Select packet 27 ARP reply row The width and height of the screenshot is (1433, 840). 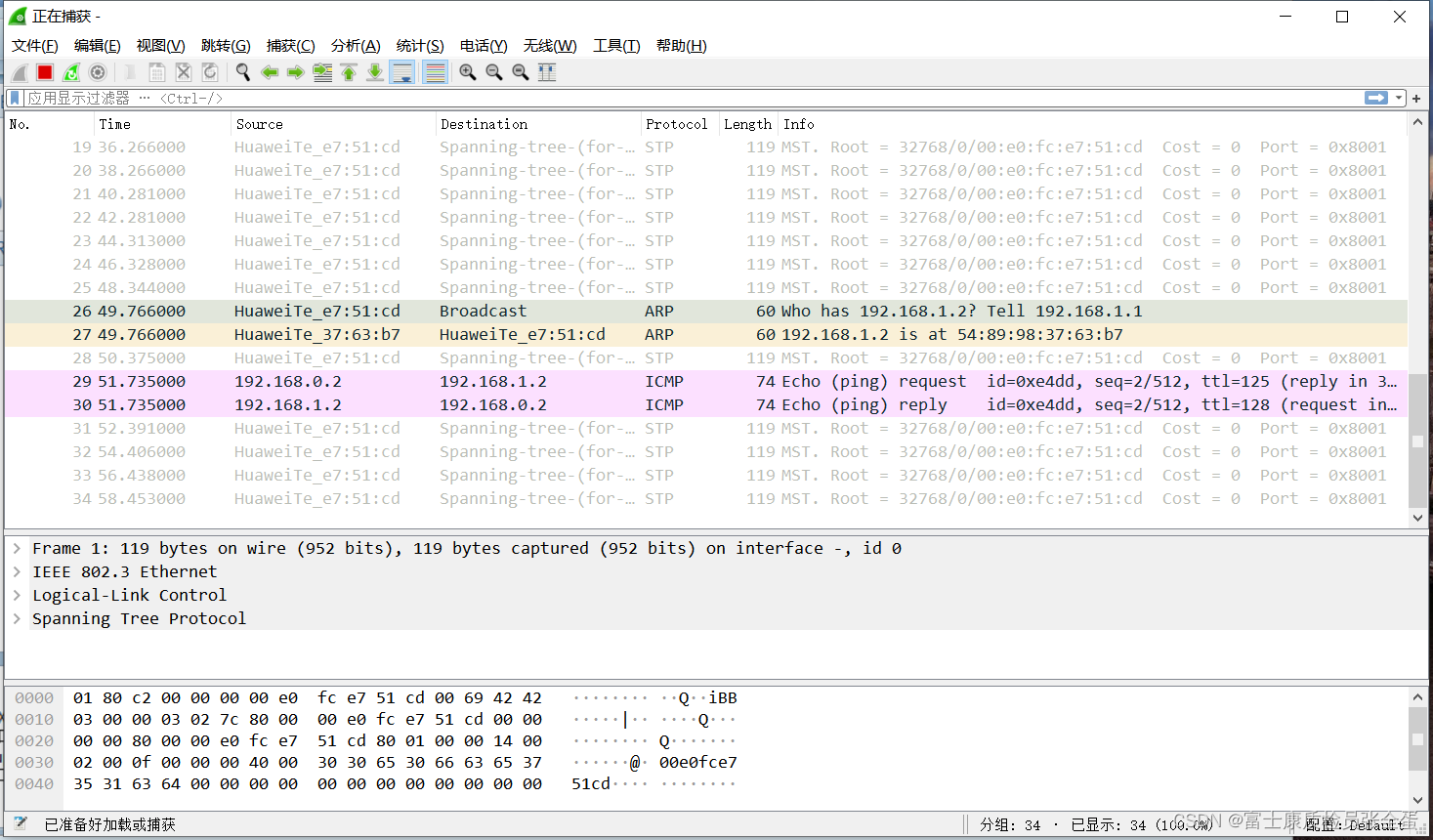(x=706, y=334)
